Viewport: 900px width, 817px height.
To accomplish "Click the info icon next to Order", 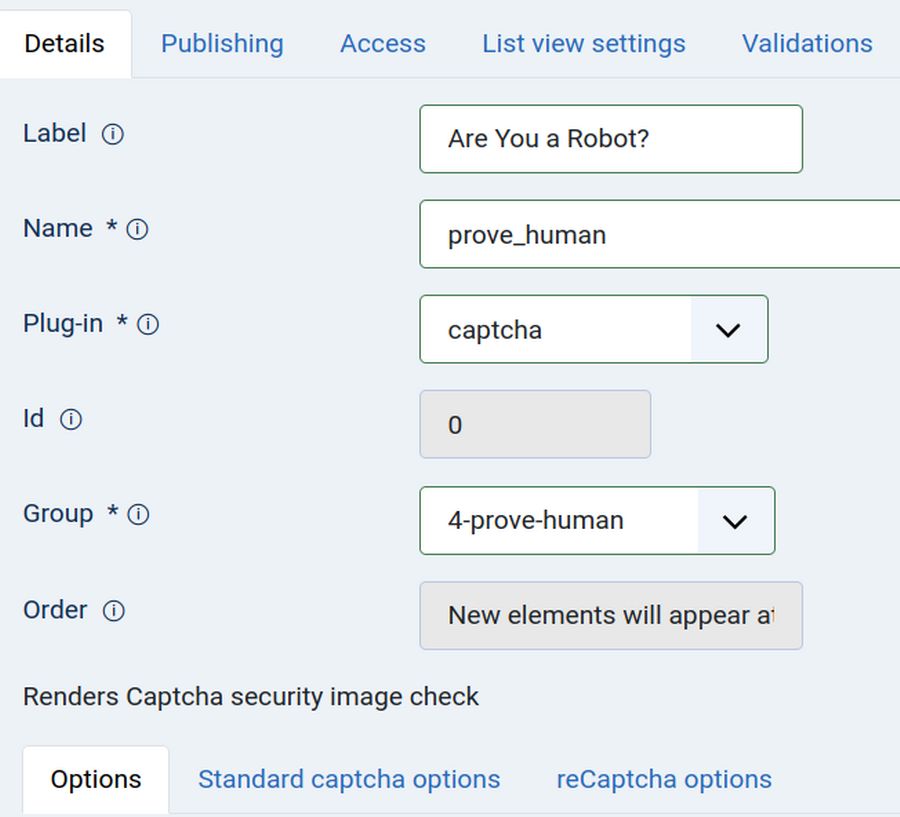I will coord(114,611).
